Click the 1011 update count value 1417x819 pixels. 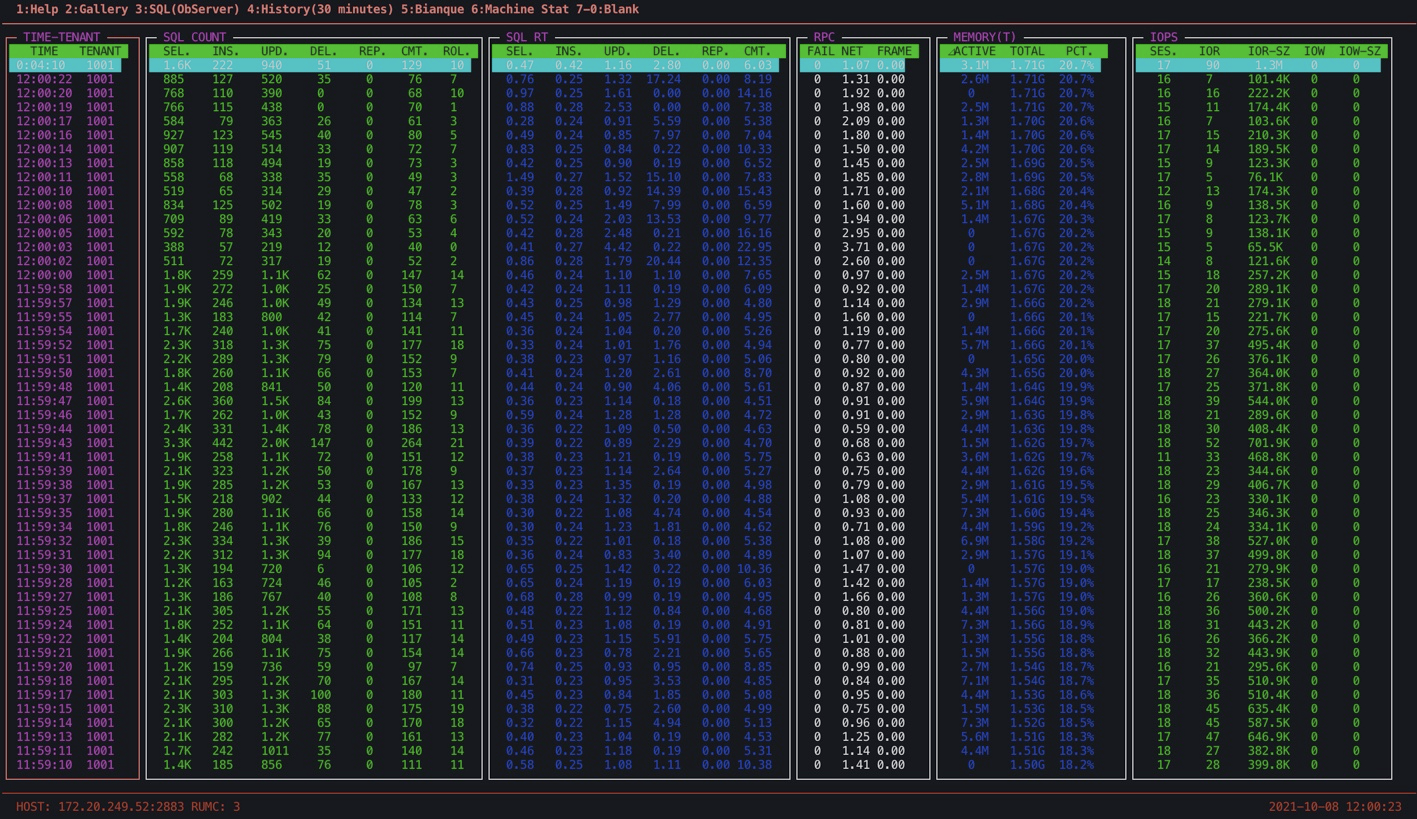(x=275, y=751)
